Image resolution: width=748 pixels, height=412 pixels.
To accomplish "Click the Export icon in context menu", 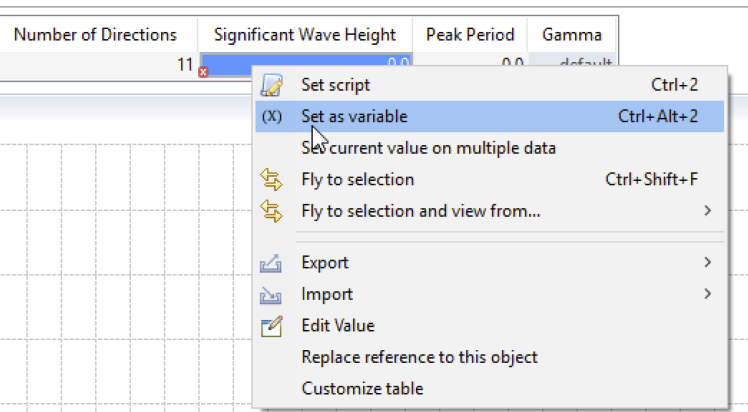I will 271,263.
